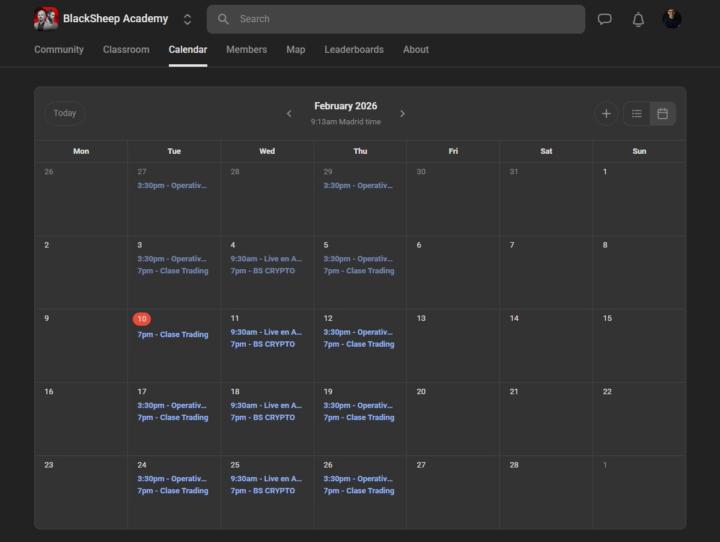Screen dimensions: 720x542
Task: Click day number 16 on Monday
Action: (49, 392)
